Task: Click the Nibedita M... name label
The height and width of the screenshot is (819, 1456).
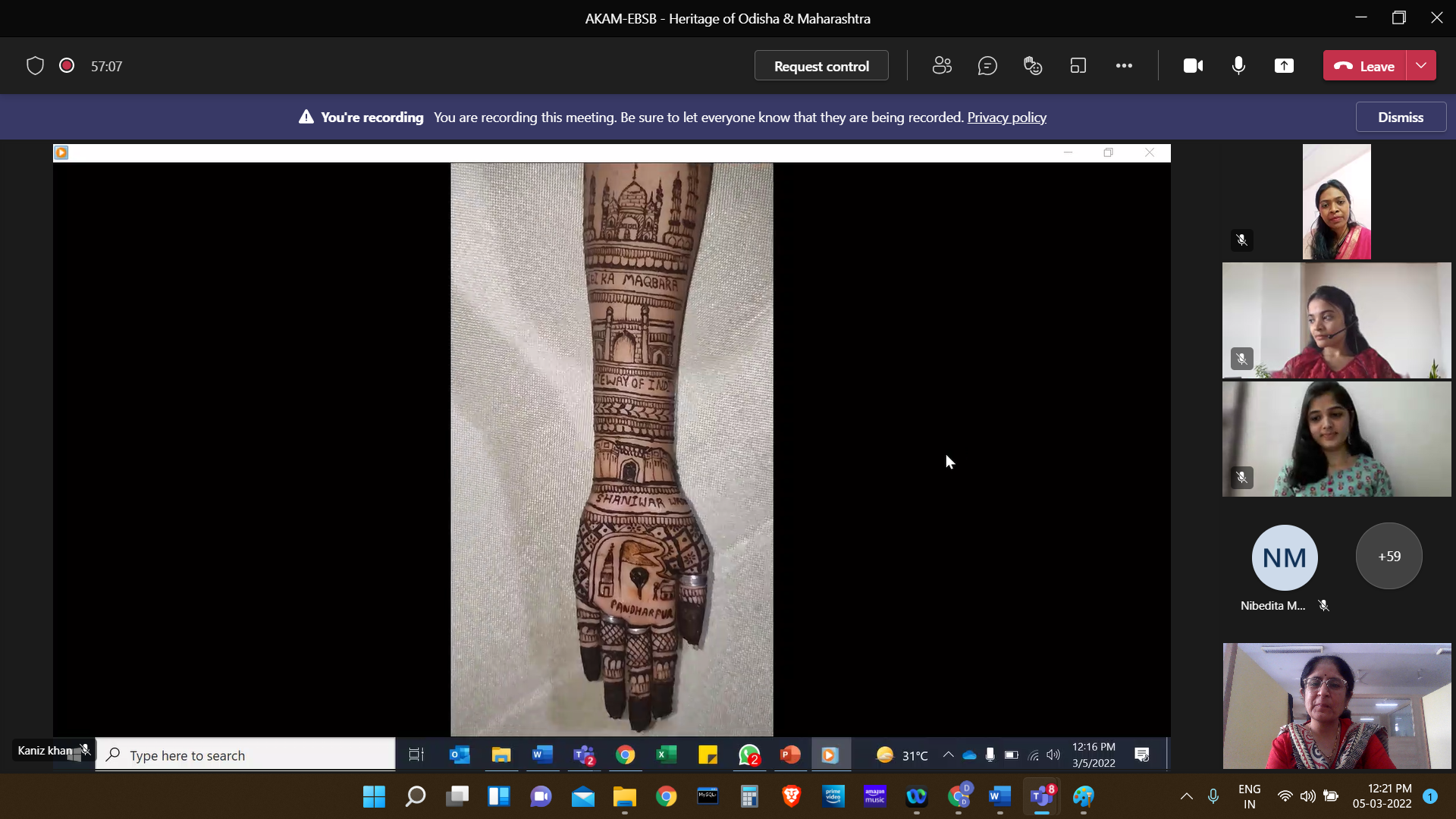Action: [1272, 606]
